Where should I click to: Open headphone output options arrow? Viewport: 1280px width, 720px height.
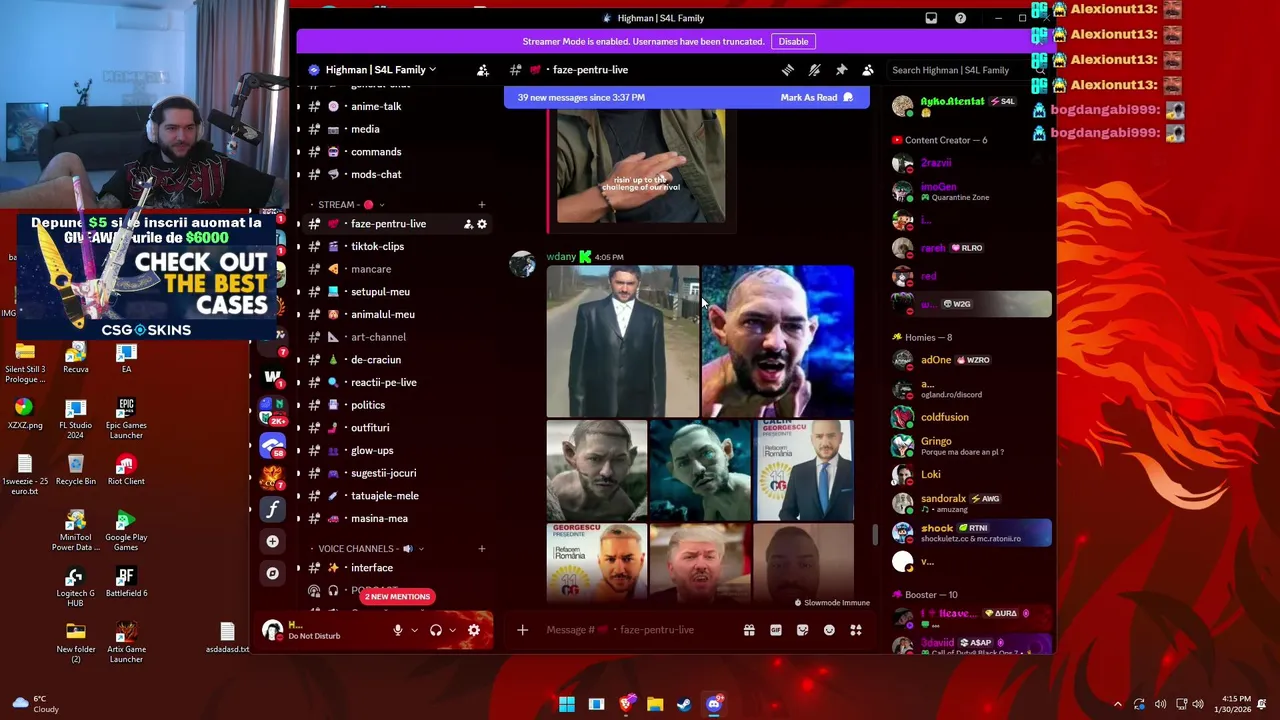point(452,631)
